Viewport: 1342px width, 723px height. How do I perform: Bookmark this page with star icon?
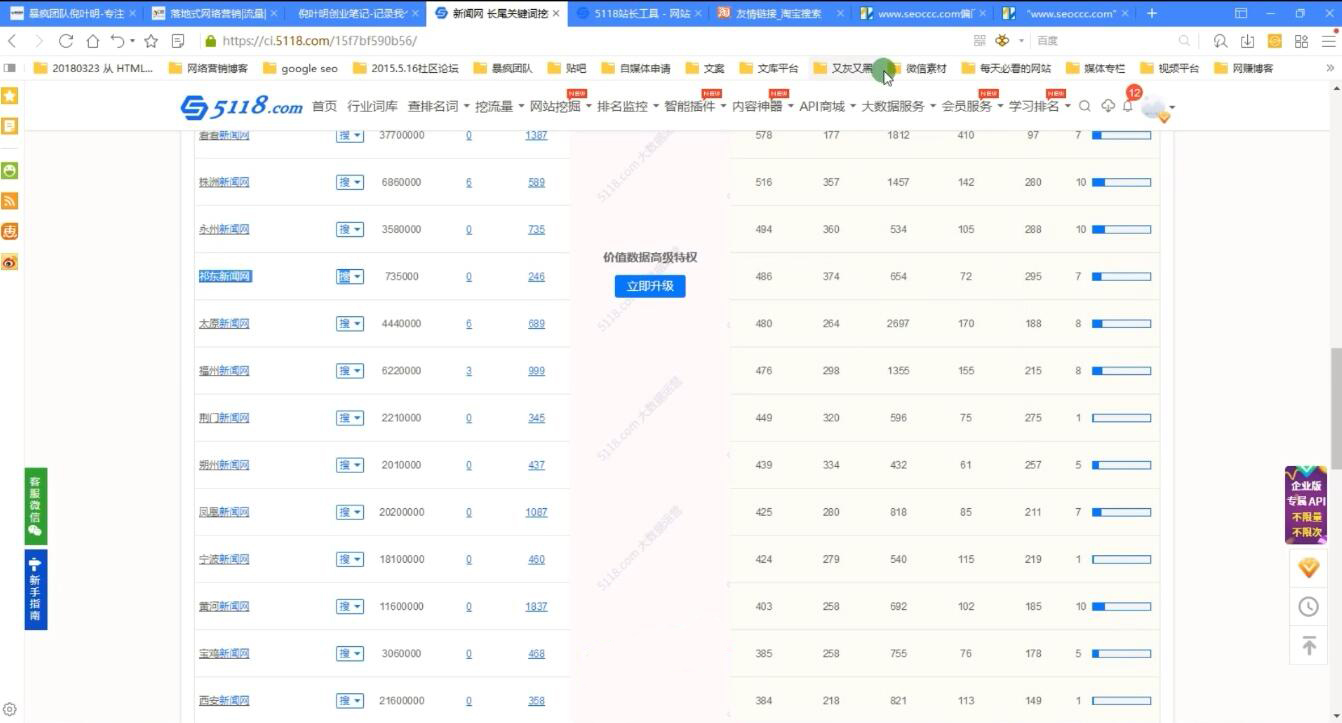click(151, 41)
